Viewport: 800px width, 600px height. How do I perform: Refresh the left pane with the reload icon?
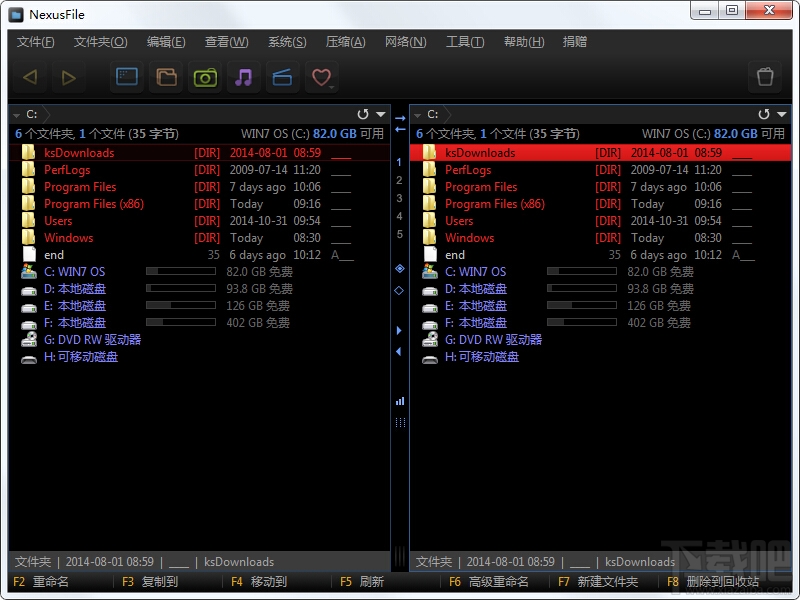pos(363,114)
